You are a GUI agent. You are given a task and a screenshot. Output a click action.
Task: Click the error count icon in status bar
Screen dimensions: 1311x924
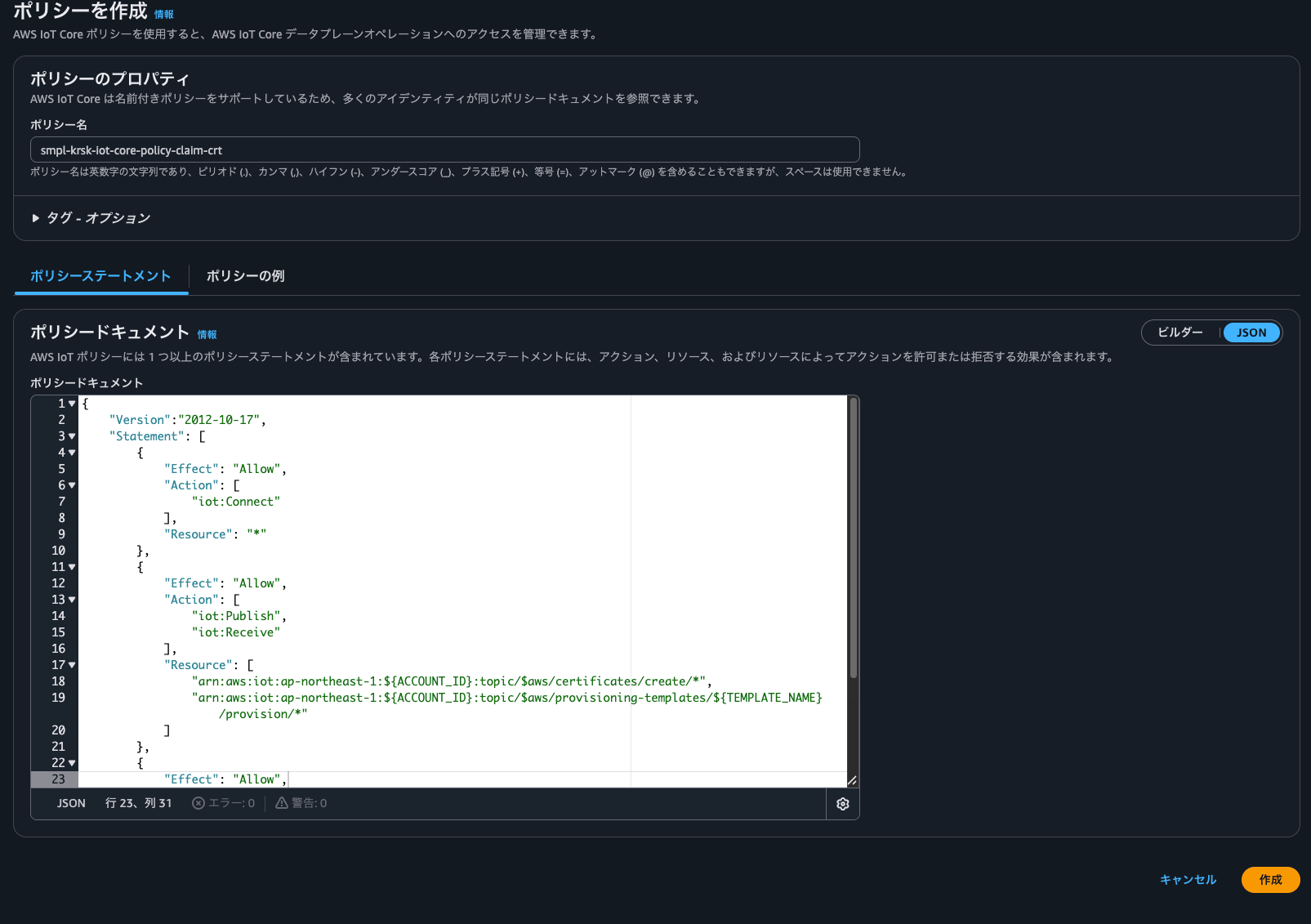point(198,803)
